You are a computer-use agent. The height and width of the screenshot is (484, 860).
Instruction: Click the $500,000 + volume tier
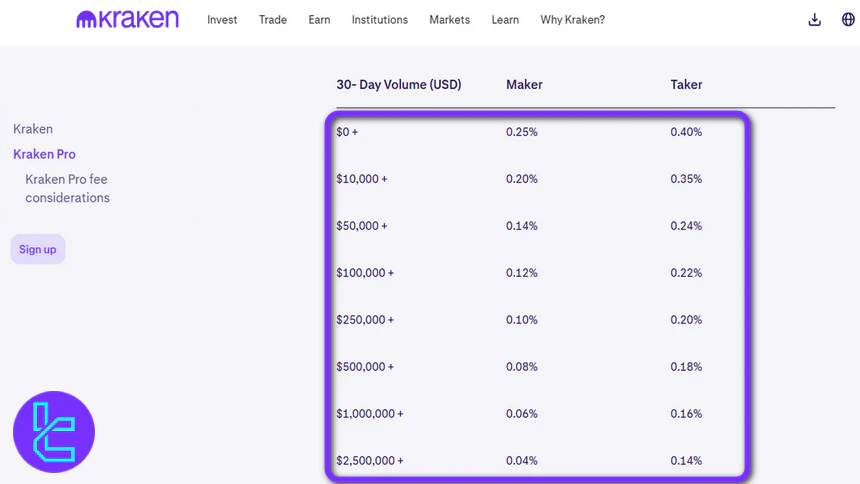[x=365, y=367]
